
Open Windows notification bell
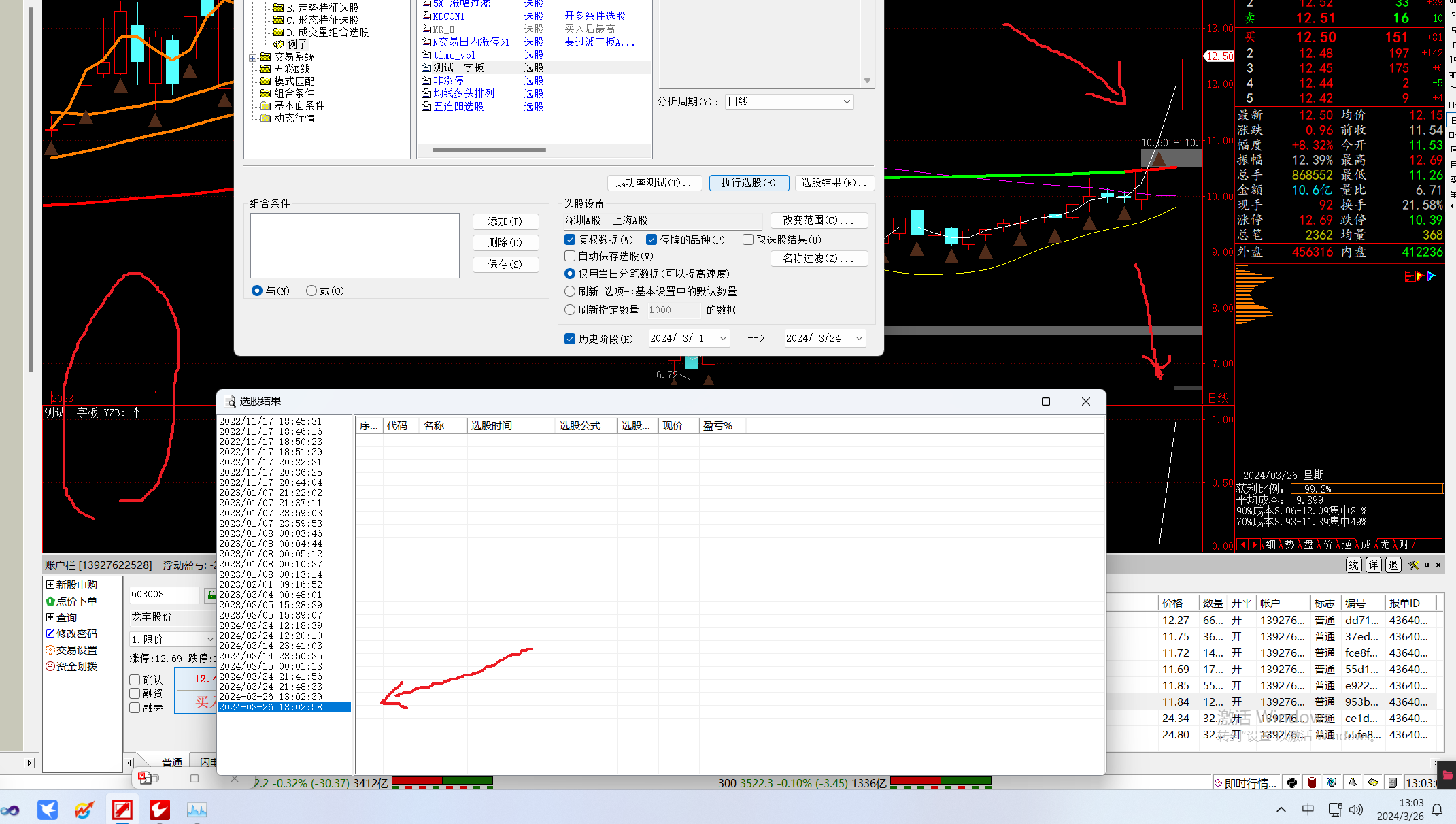click(1438, 810)
